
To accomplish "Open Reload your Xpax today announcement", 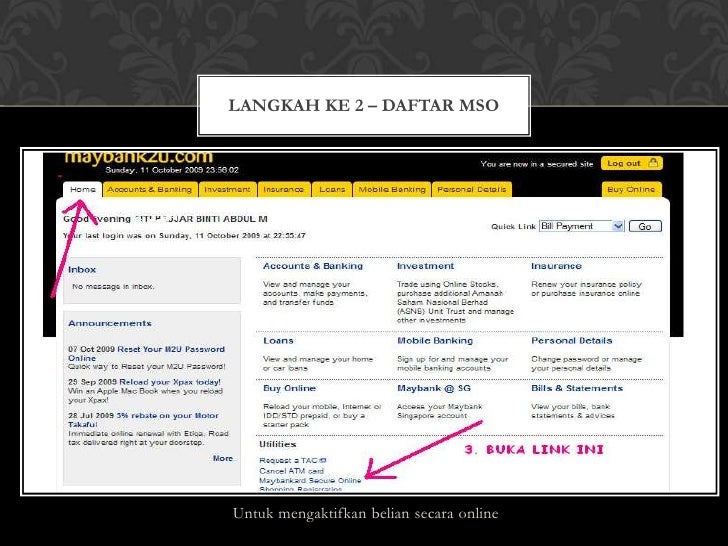I will click(170, 382).
